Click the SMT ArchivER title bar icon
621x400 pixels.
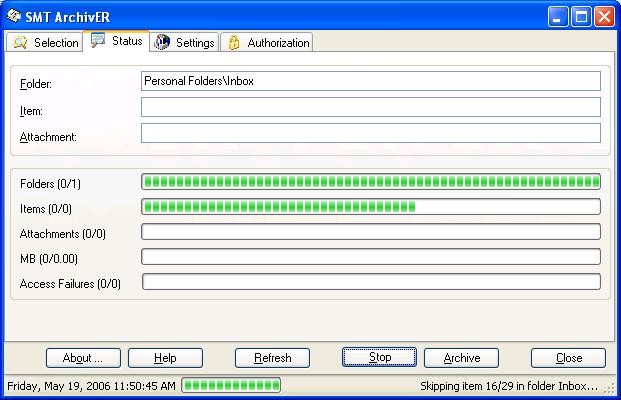14,16
